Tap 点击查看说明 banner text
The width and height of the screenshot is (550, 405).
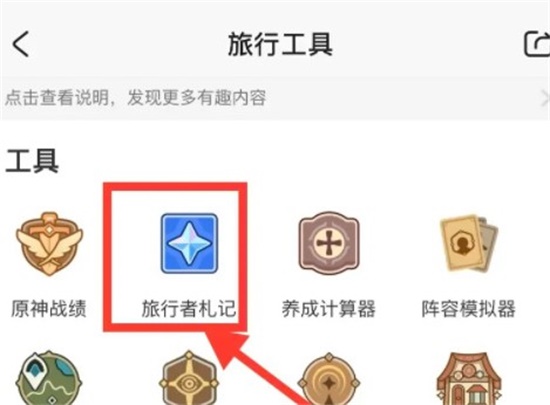pos(57,97)
